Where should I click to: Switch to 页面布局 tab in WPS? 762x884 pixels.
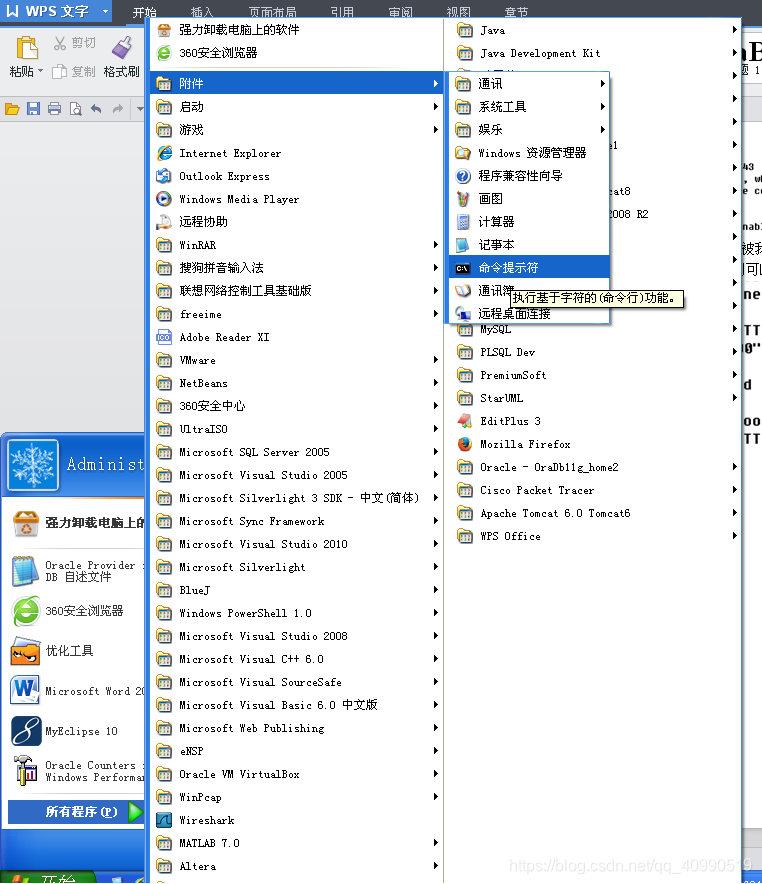tap(273, 12)
